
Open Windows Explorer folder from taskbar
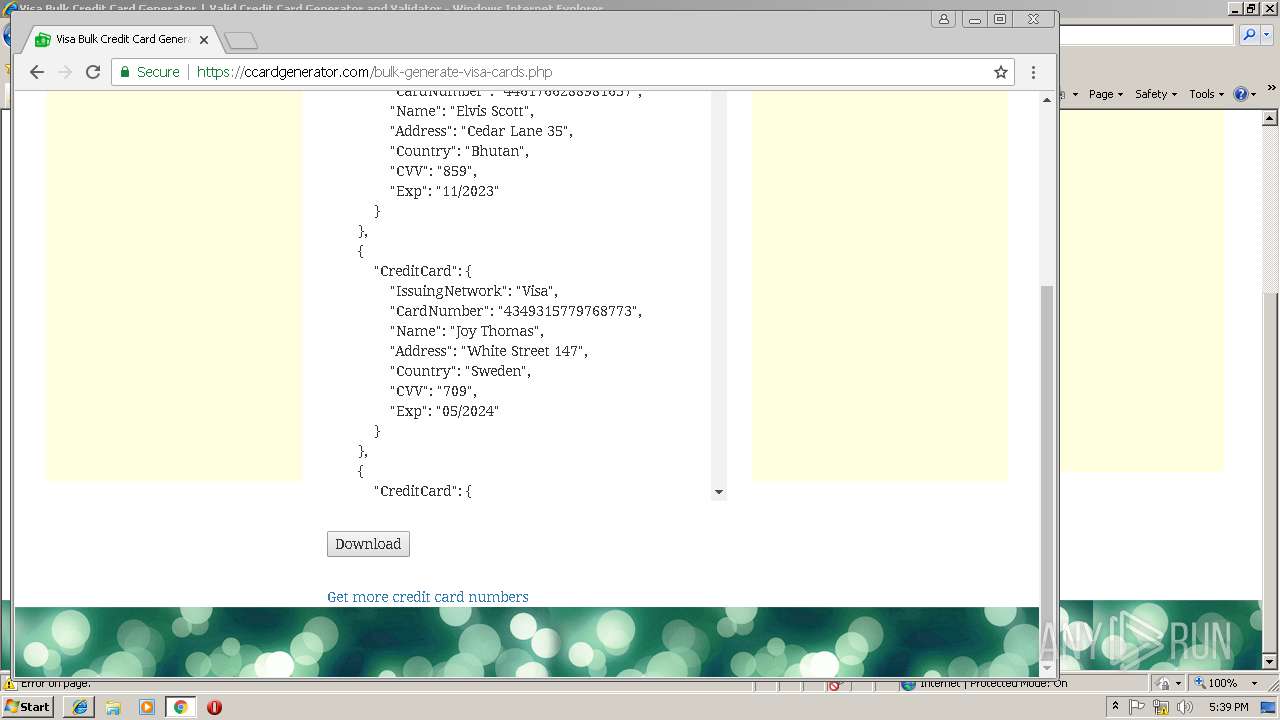(113, 706)
